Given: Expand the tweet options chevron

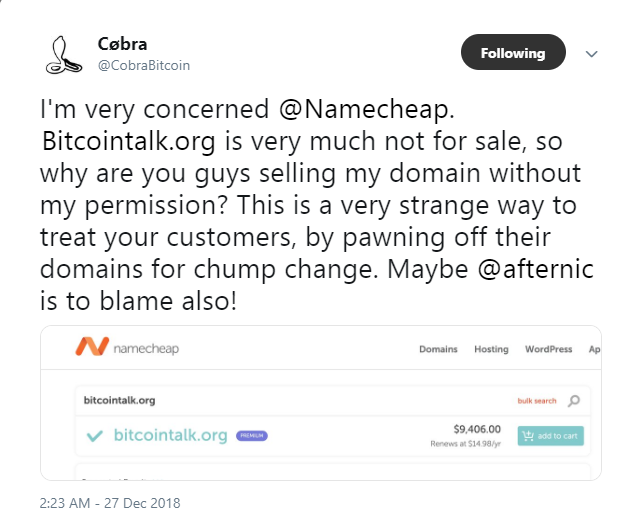Looking at the screenshot, I should tap(591, 54).
